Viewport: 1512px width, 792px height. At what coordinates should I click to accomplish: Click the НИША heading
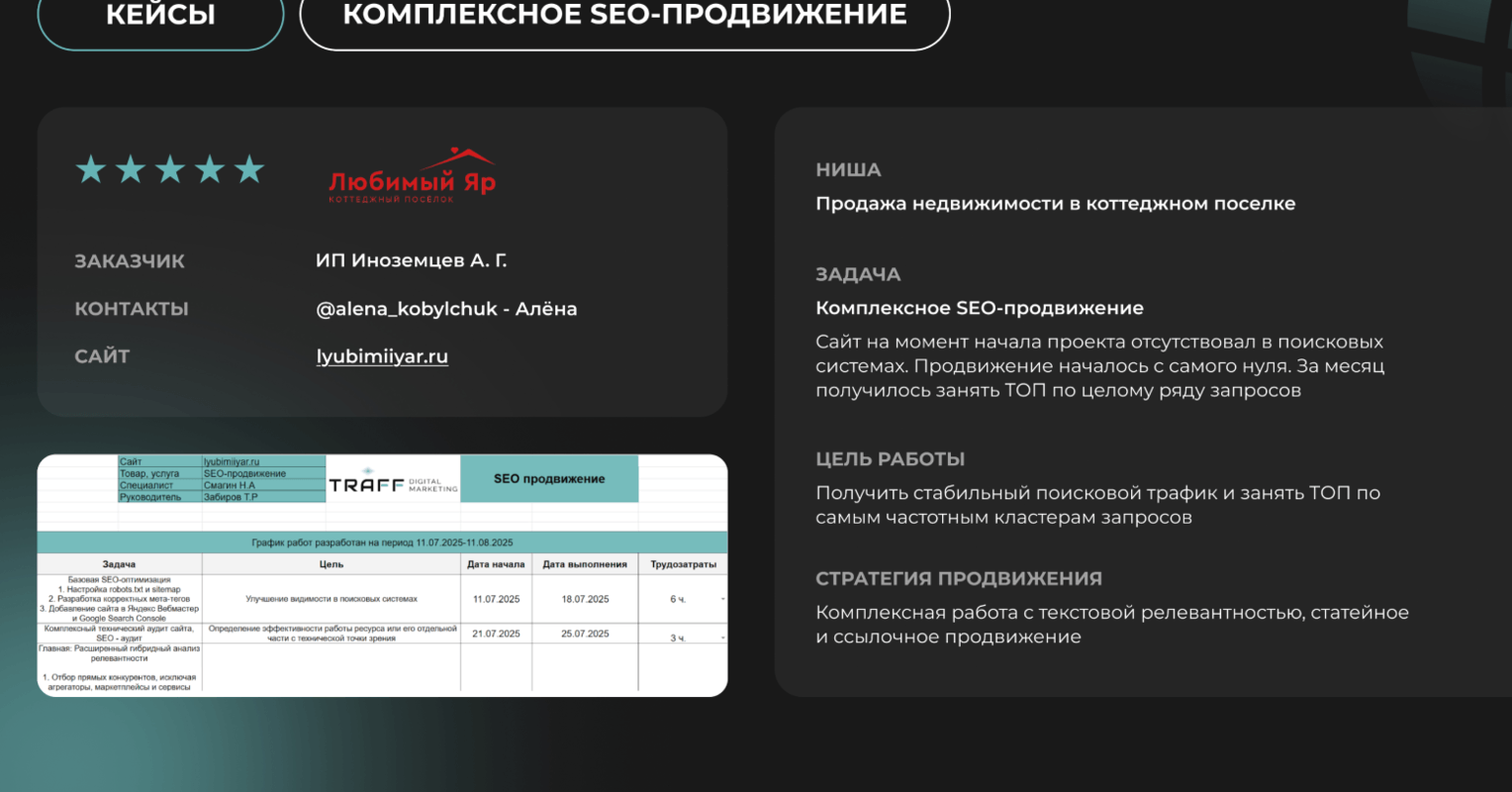point(848,170)
